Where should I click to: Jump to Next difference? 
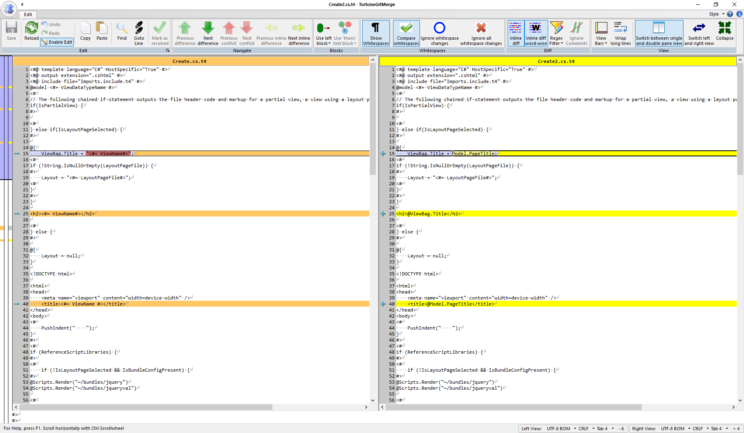coord(208,33)
